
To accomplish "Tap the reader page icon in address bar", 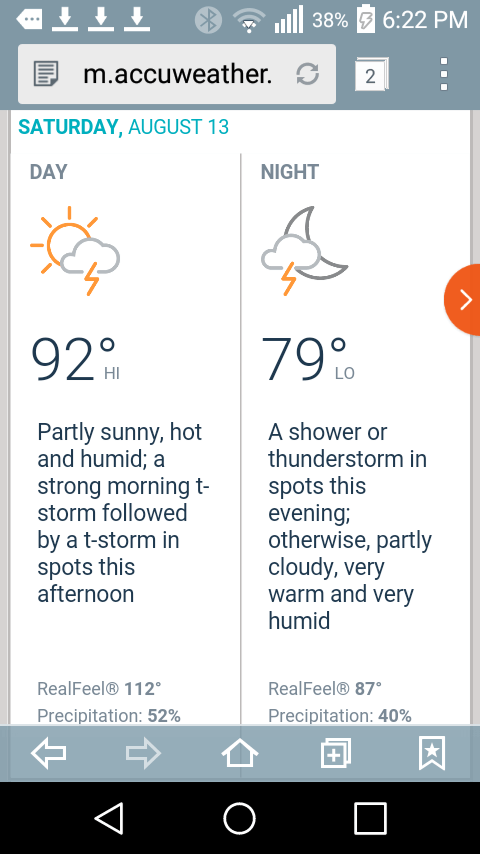I will 46,74.
